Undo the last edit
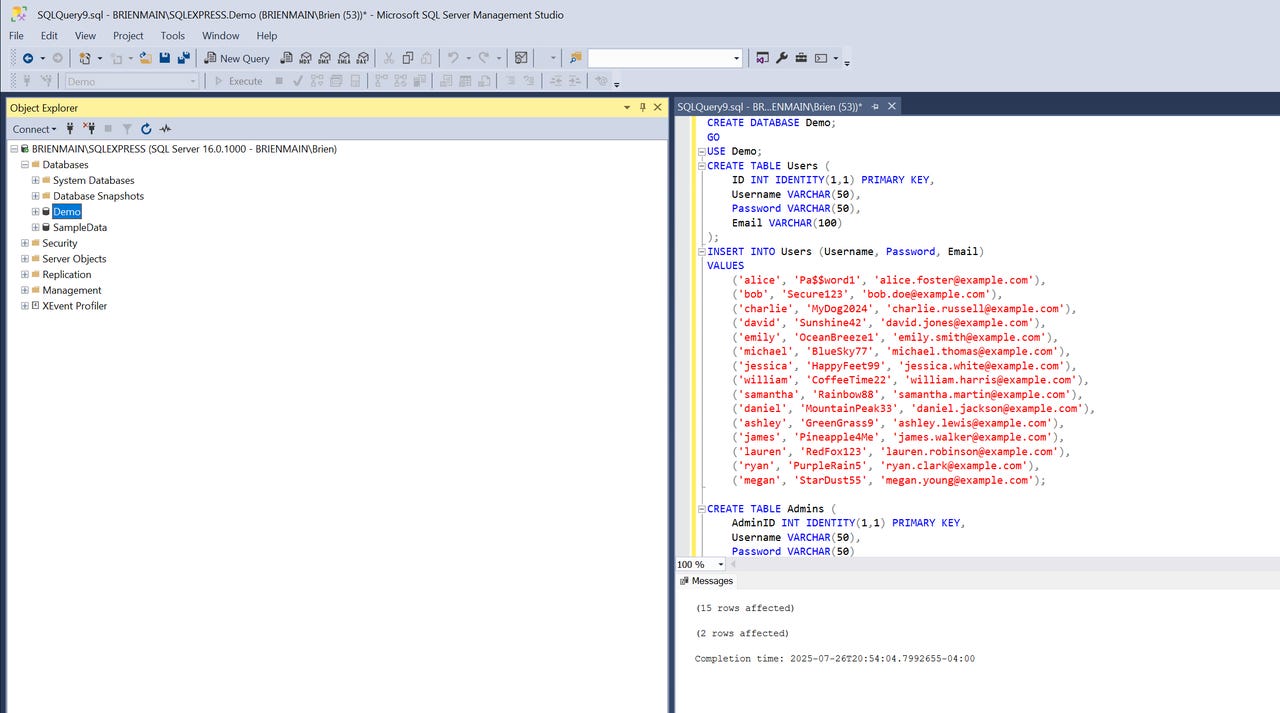Viewport: 1280px width, 713px height. point(452,58)
